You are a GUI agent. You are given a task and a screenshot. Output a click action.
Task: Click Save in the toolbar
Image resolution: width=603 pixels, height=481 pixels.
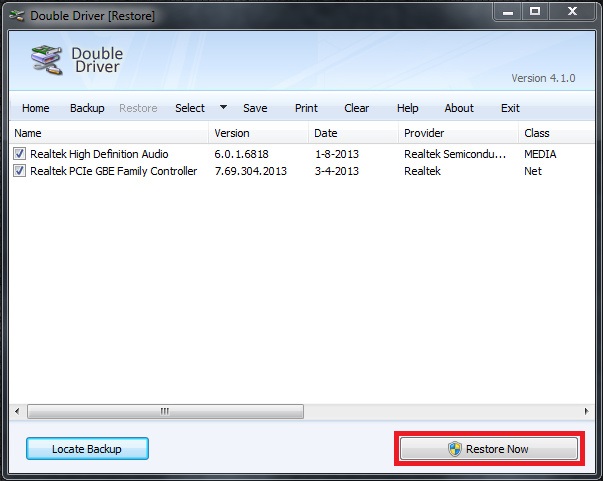pos(255,108)
